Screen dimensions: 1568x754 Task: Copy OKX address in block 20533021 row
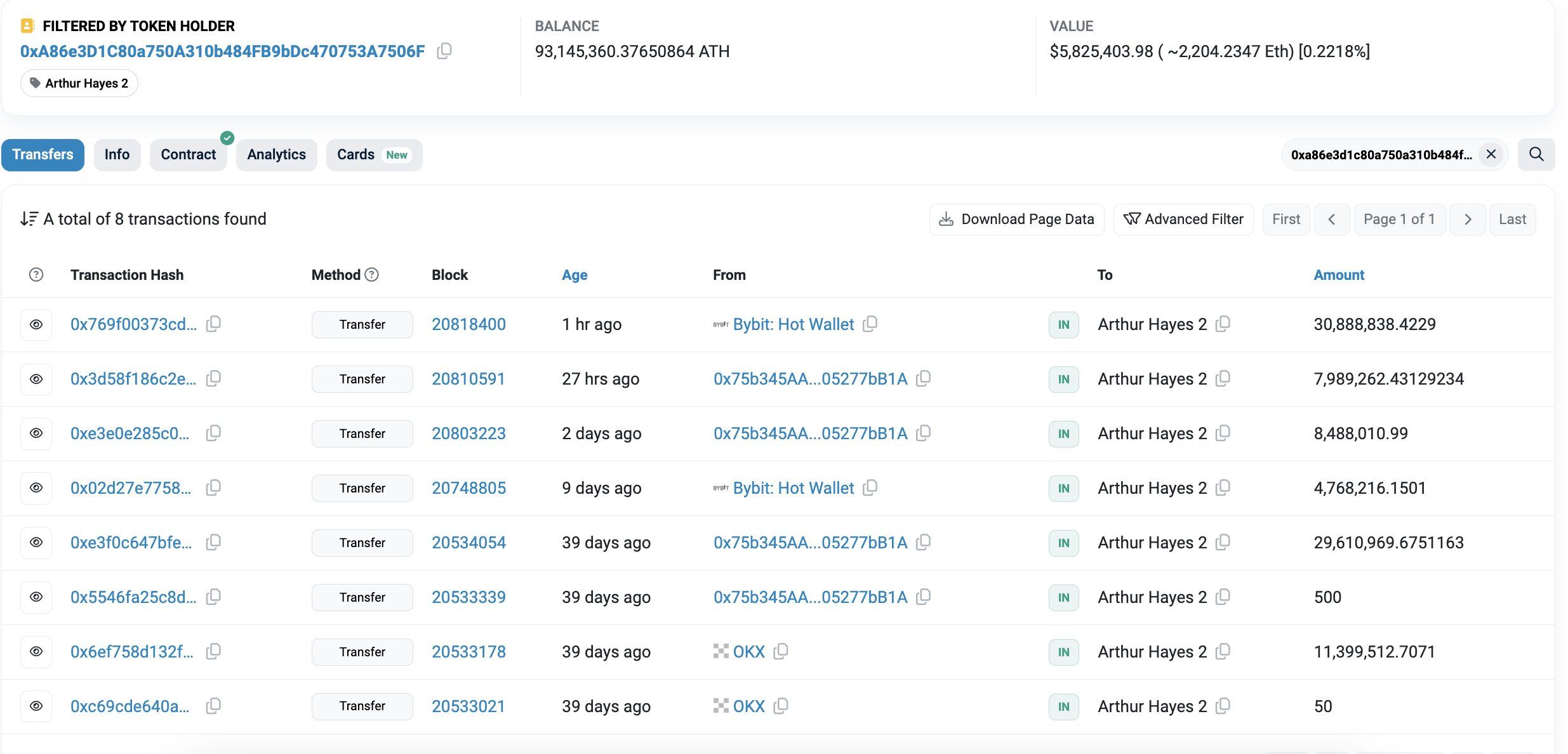781,706
